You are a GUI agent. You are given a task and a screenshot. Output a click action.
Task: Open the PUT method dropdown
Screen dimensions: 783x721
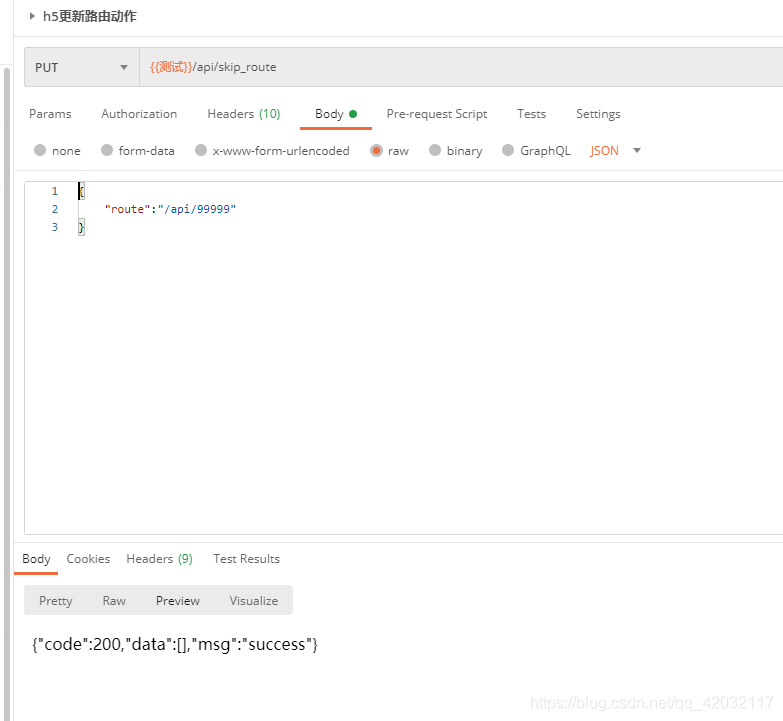pos(82,67)
